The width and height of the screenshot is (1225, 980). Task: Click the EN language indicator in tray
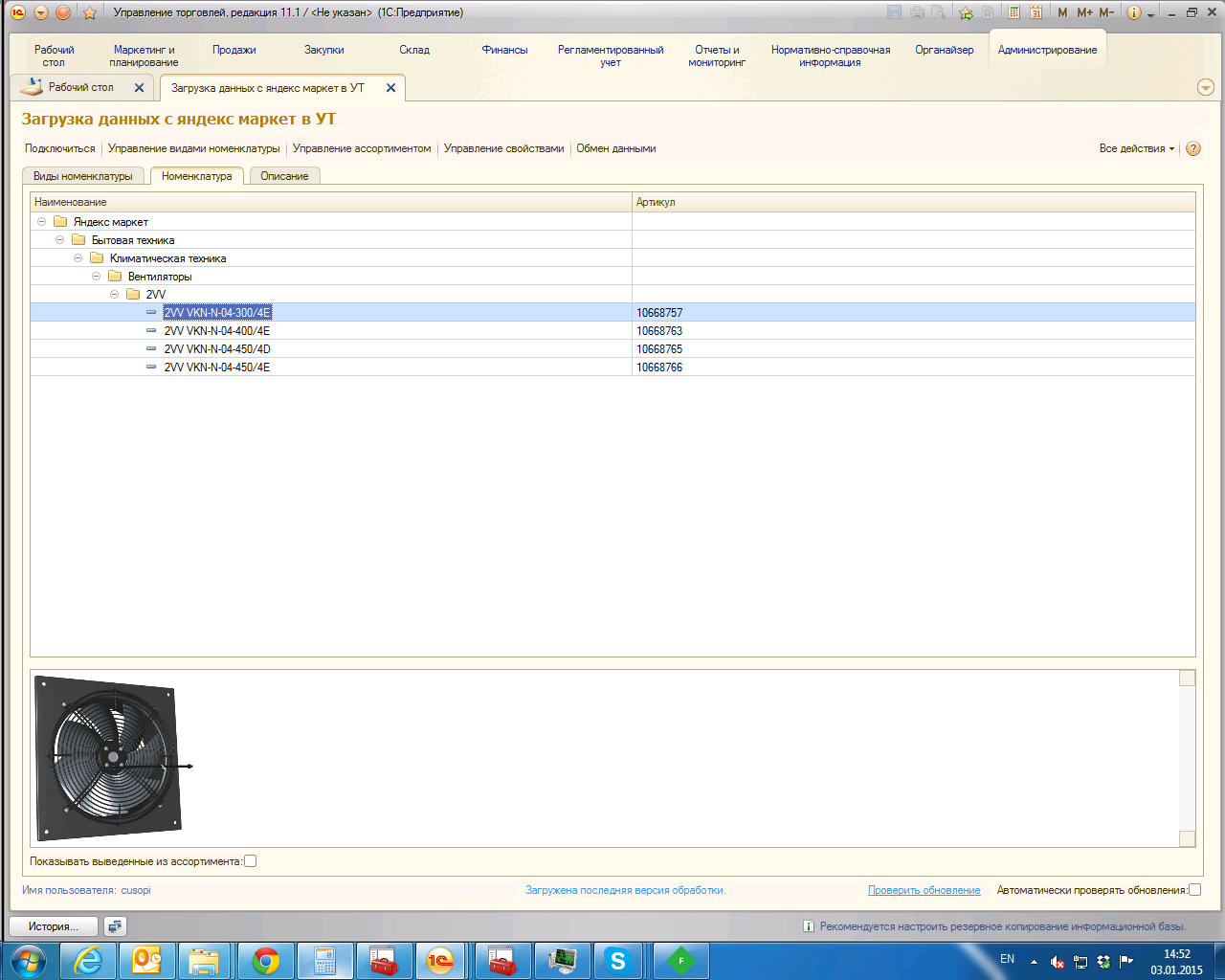point(1007,959)
